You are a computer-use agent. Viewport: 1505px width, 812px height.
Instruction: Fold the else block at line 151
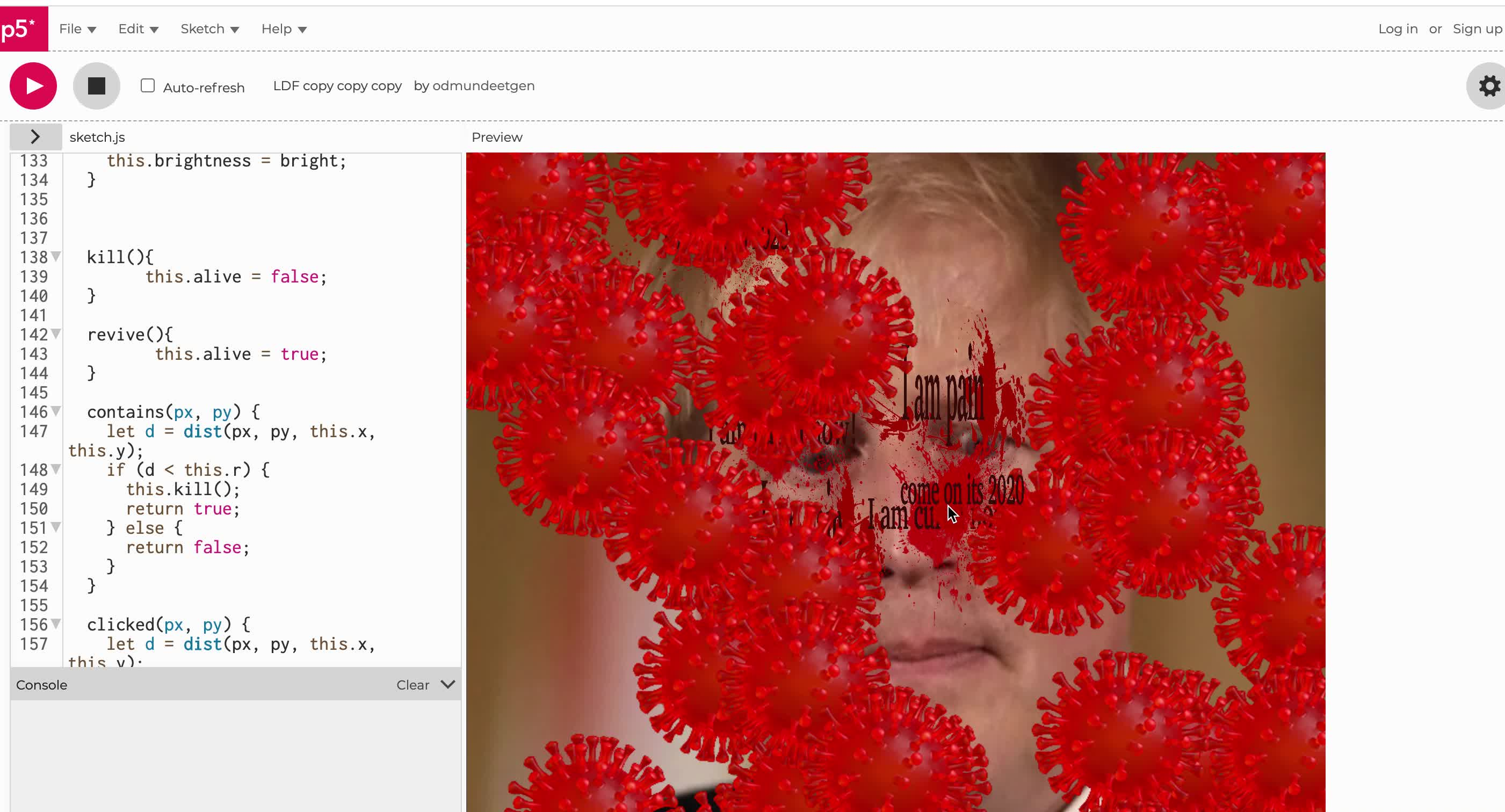[x=56, y=527]
